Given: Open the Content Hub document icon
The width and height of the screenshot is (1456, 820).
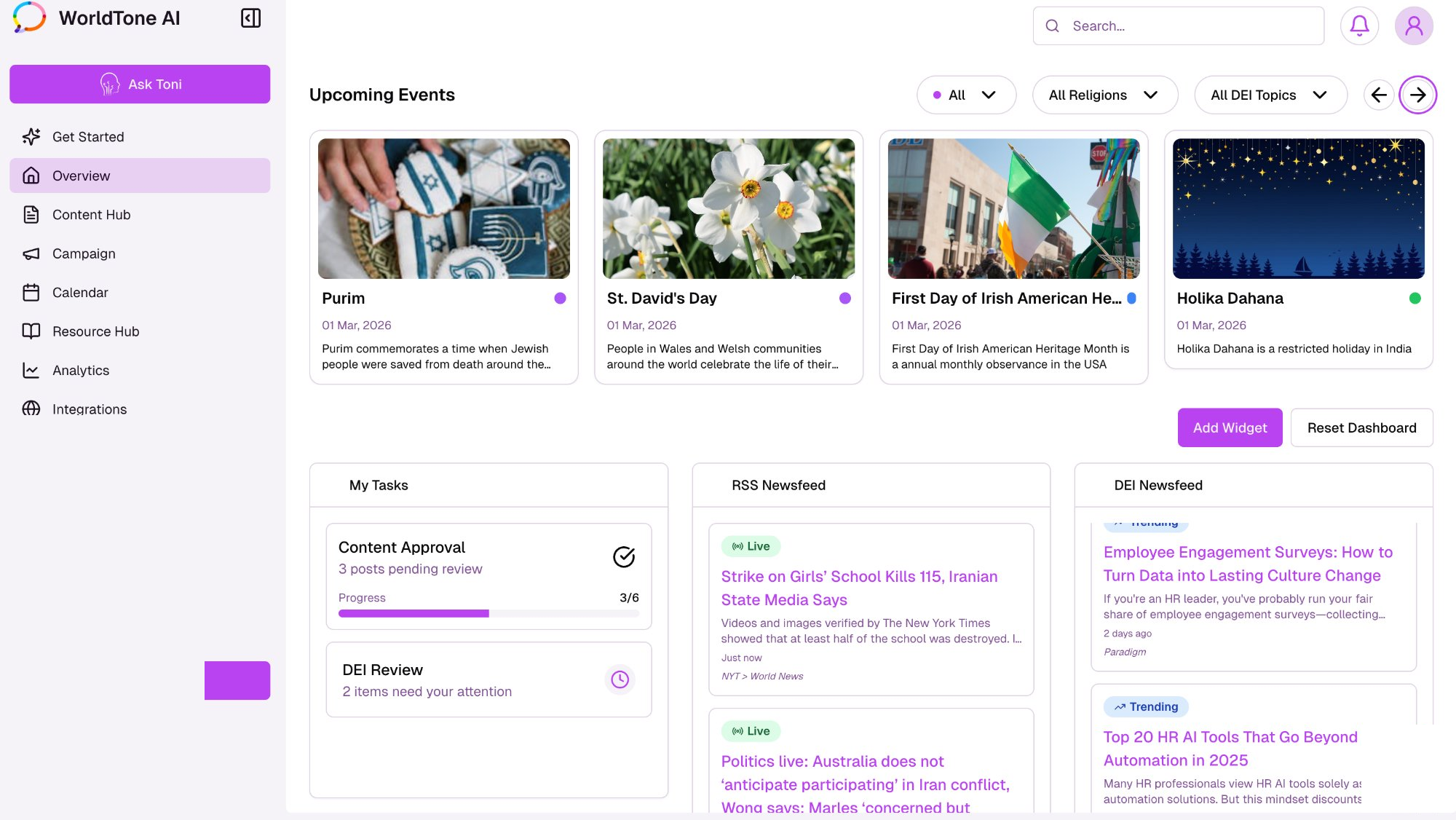Looking at the screenshot, I should [31, 214].
